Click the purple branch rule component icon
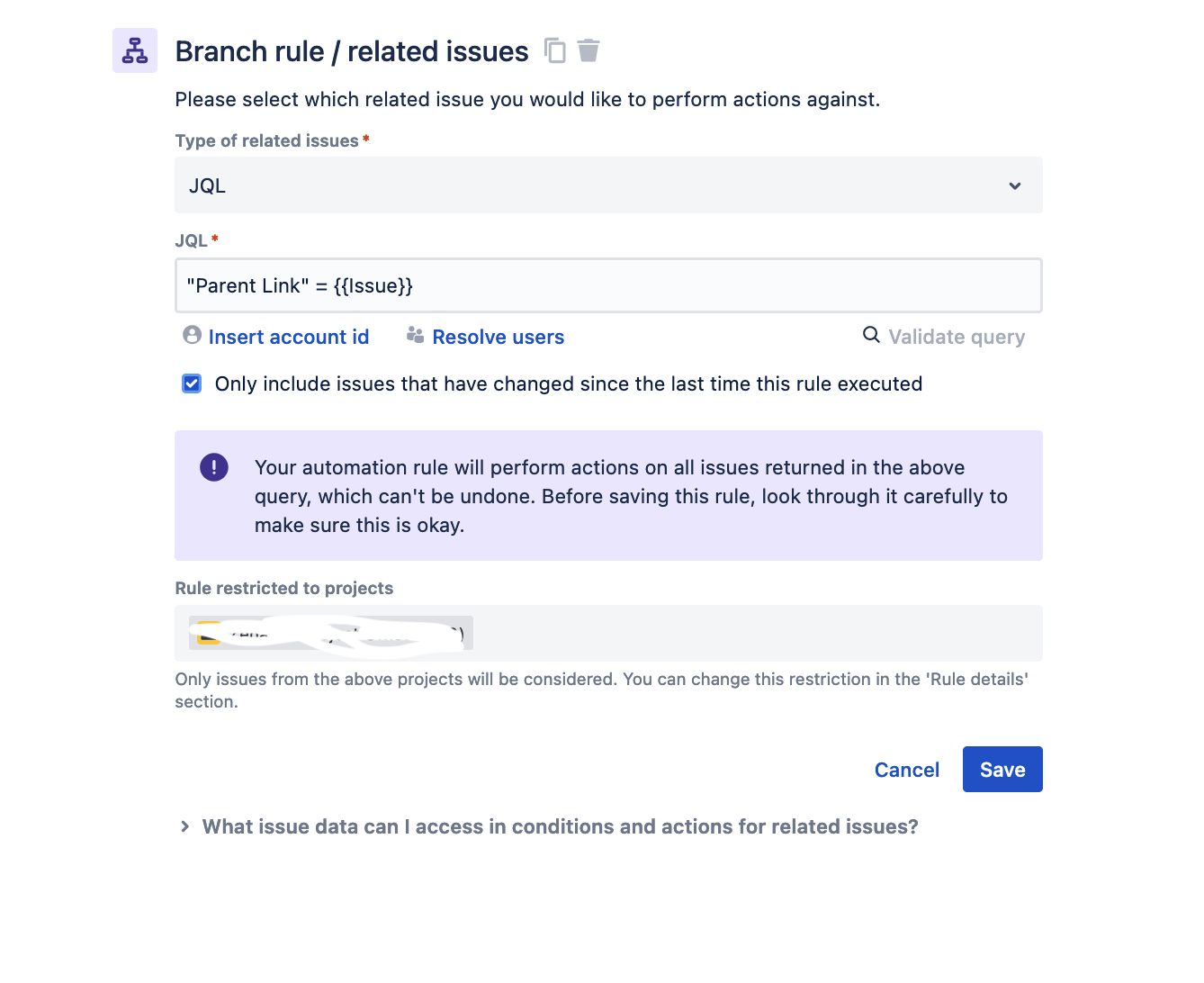1204x983 pixels. [x=135, y=50]
